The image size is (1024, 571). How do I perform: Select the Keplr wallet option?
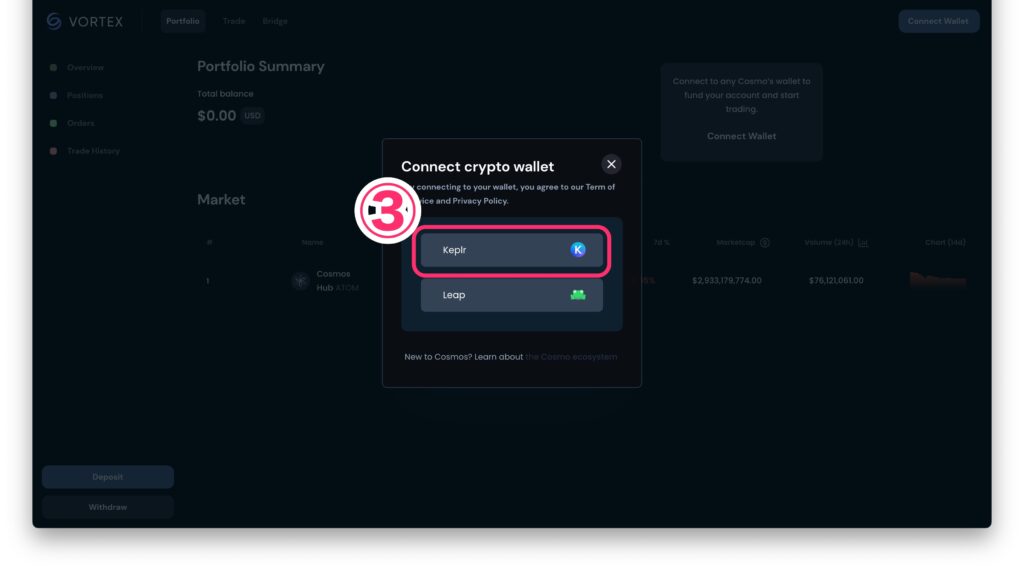point(511,250)
